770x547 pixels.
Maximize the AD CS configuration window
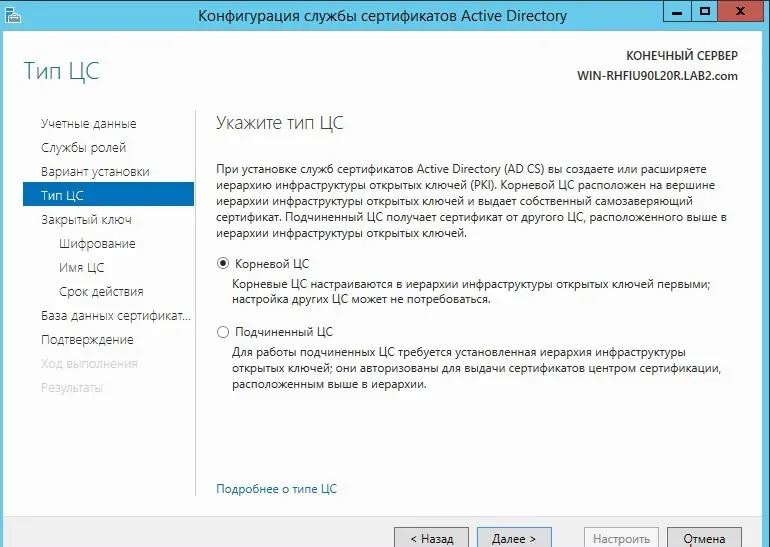coord(705,12)
